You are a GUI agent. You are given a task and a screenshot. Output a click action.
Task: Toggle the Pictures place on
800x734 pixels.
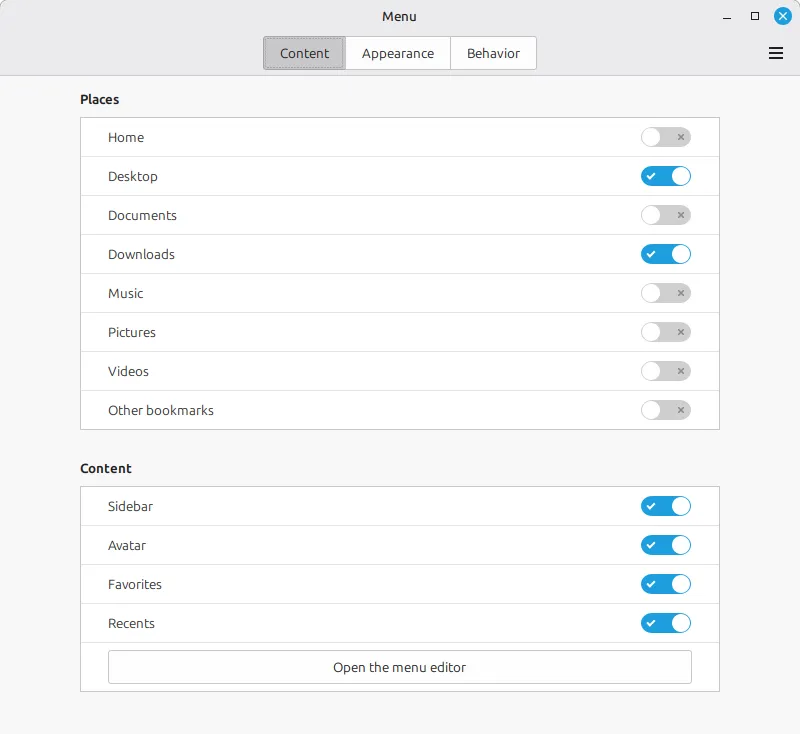[x=666, y=333]
